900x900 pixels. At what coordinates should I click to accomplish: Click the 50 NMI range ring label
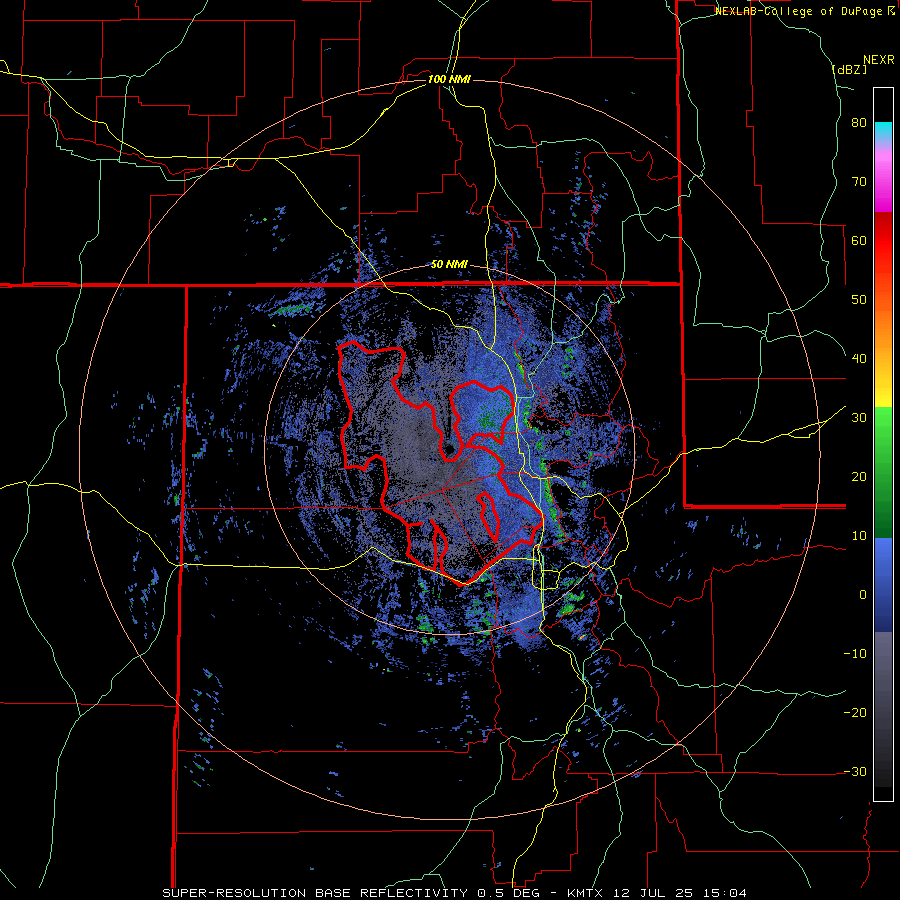449,265
